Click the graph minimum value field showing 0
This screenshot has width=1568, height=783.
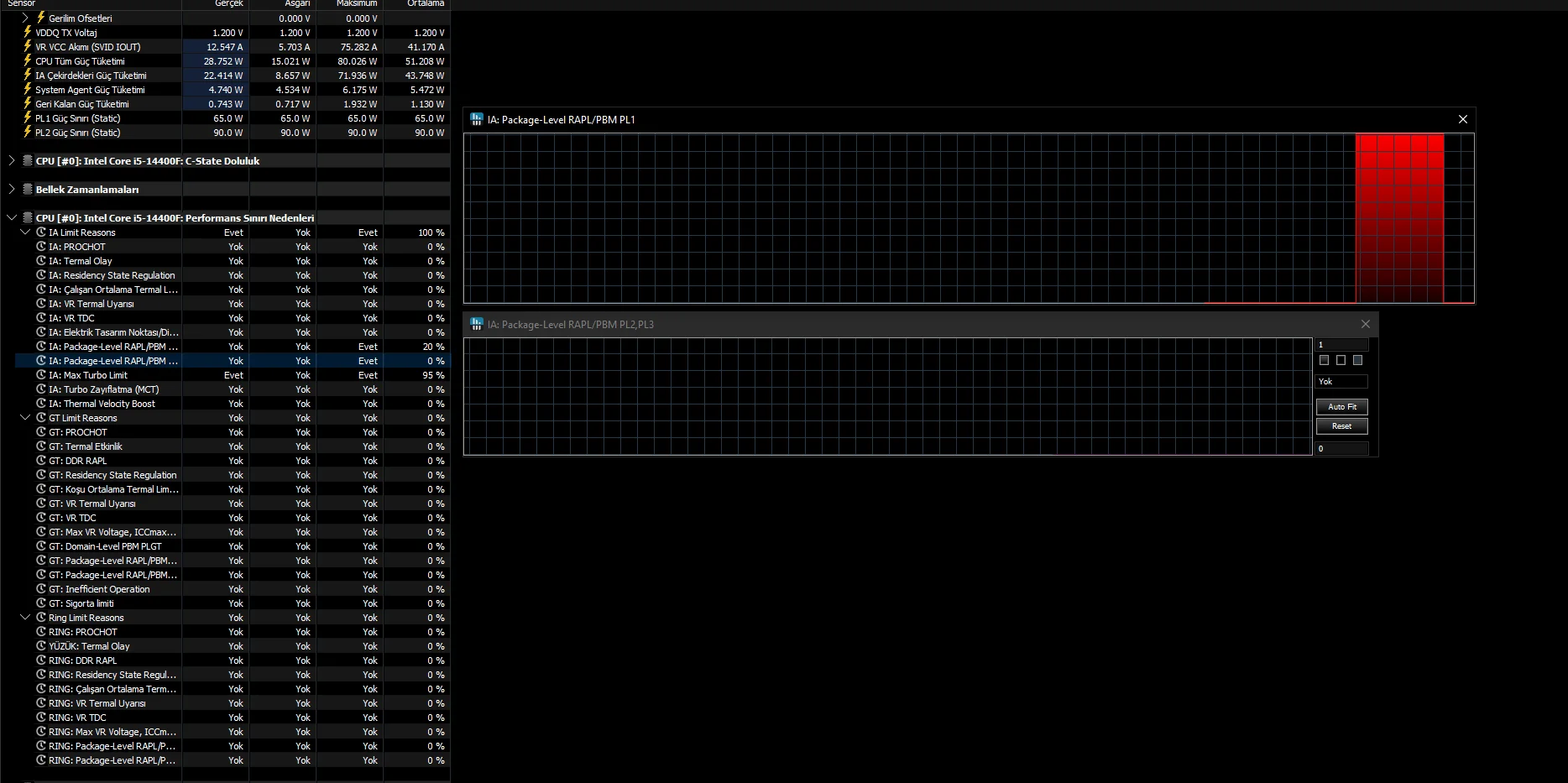1342,449
